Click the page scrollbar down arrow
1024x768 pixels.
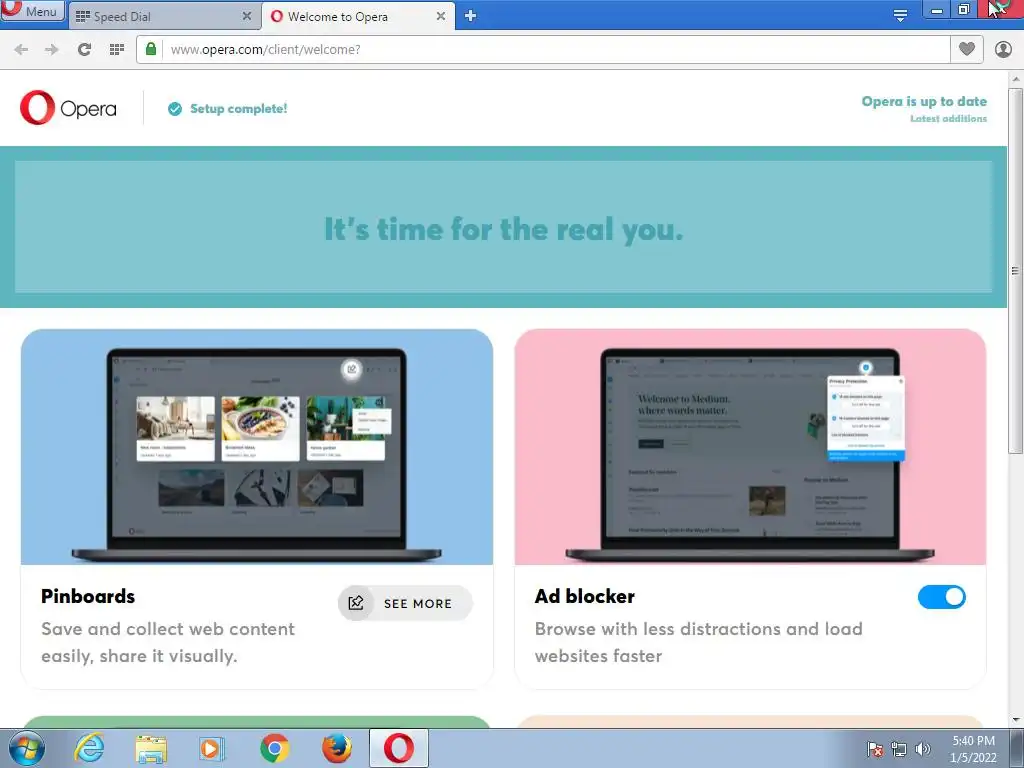point(1016,719)
